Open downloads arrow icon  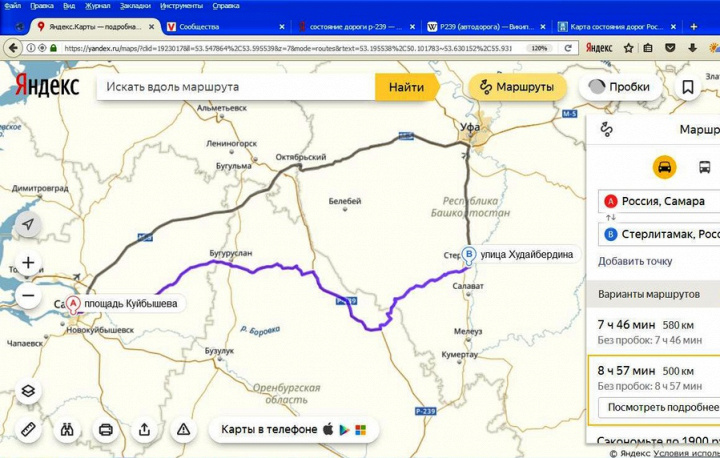[692, 48]
